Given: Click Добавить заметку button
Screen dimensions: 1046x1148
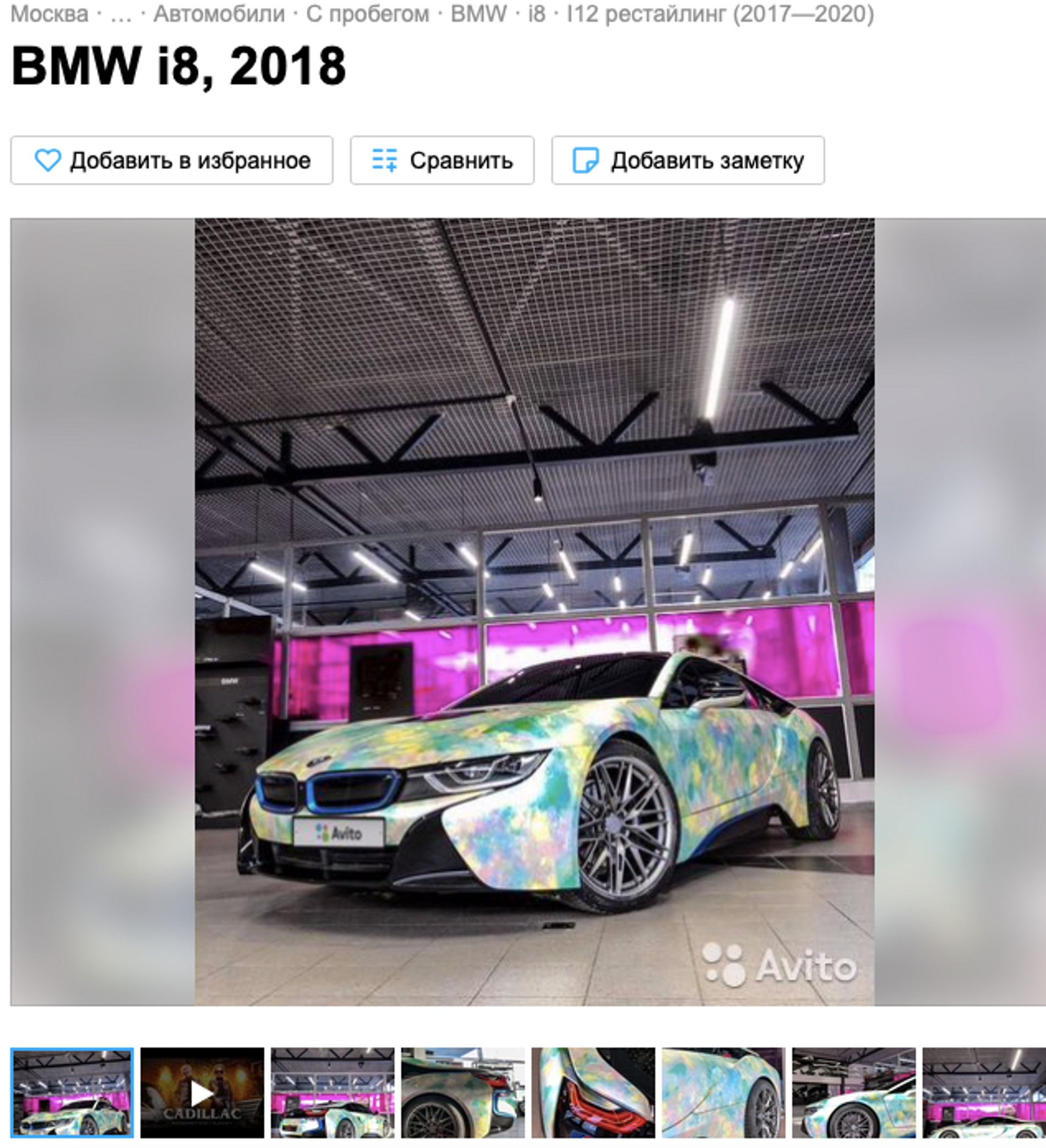Looking at the screenshot, I should (688, 160).
